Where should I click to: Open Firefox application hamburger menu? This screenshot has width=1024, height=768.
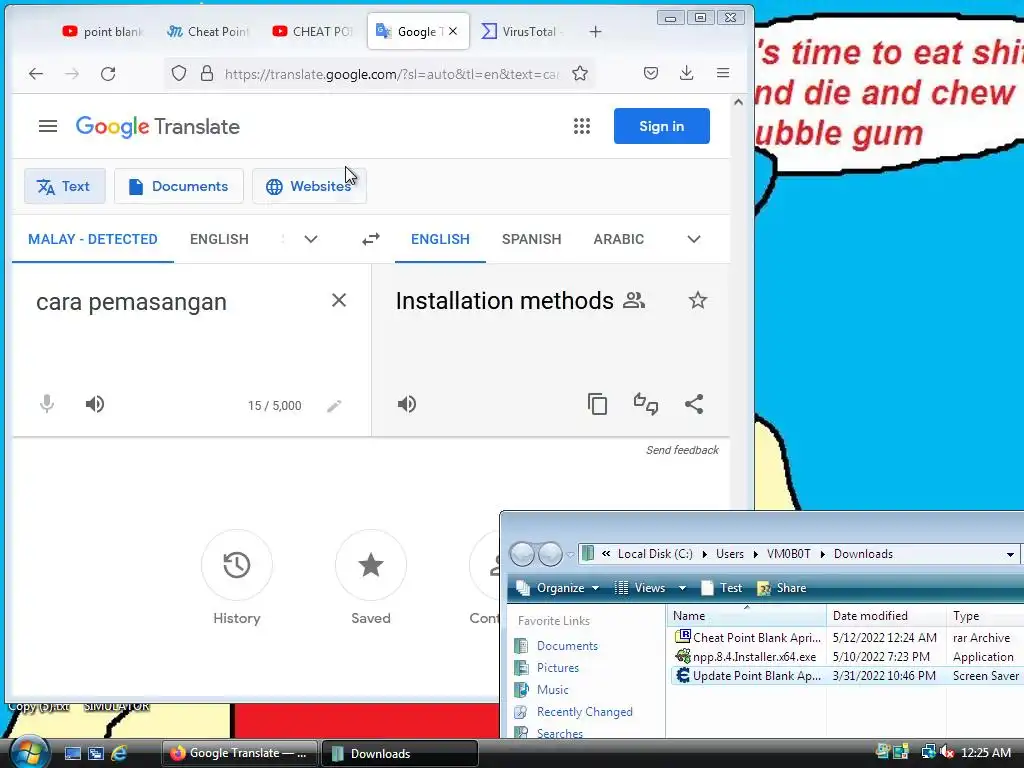point(723,73)
